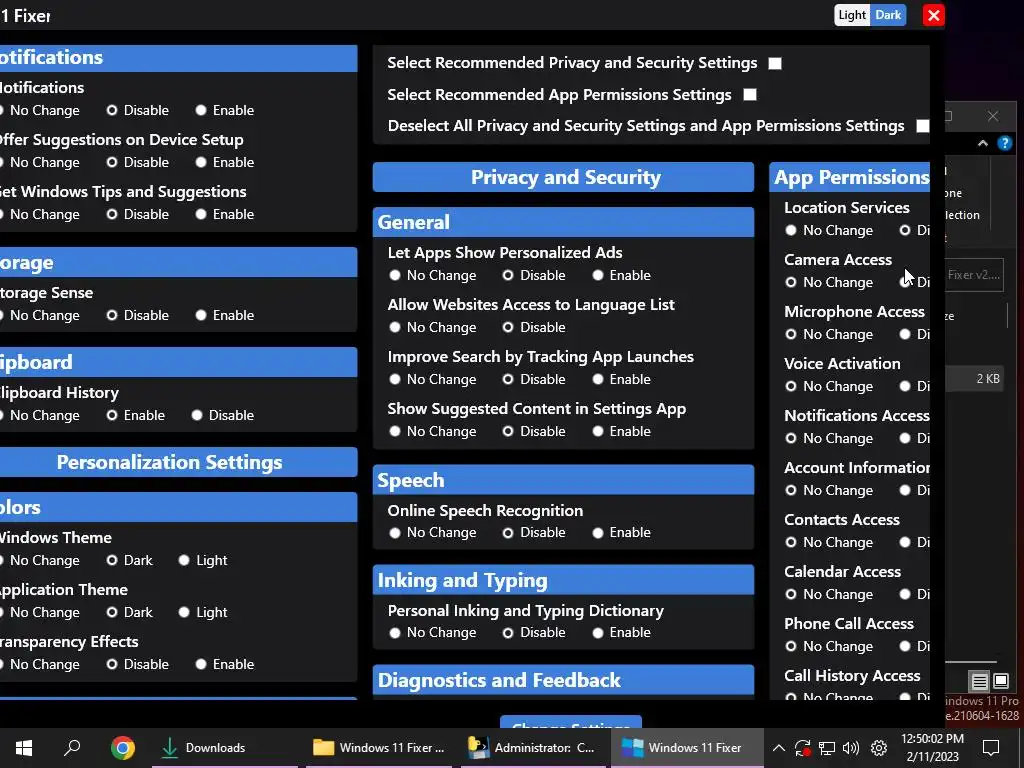Switch to Light theme button

pos(852,15)
